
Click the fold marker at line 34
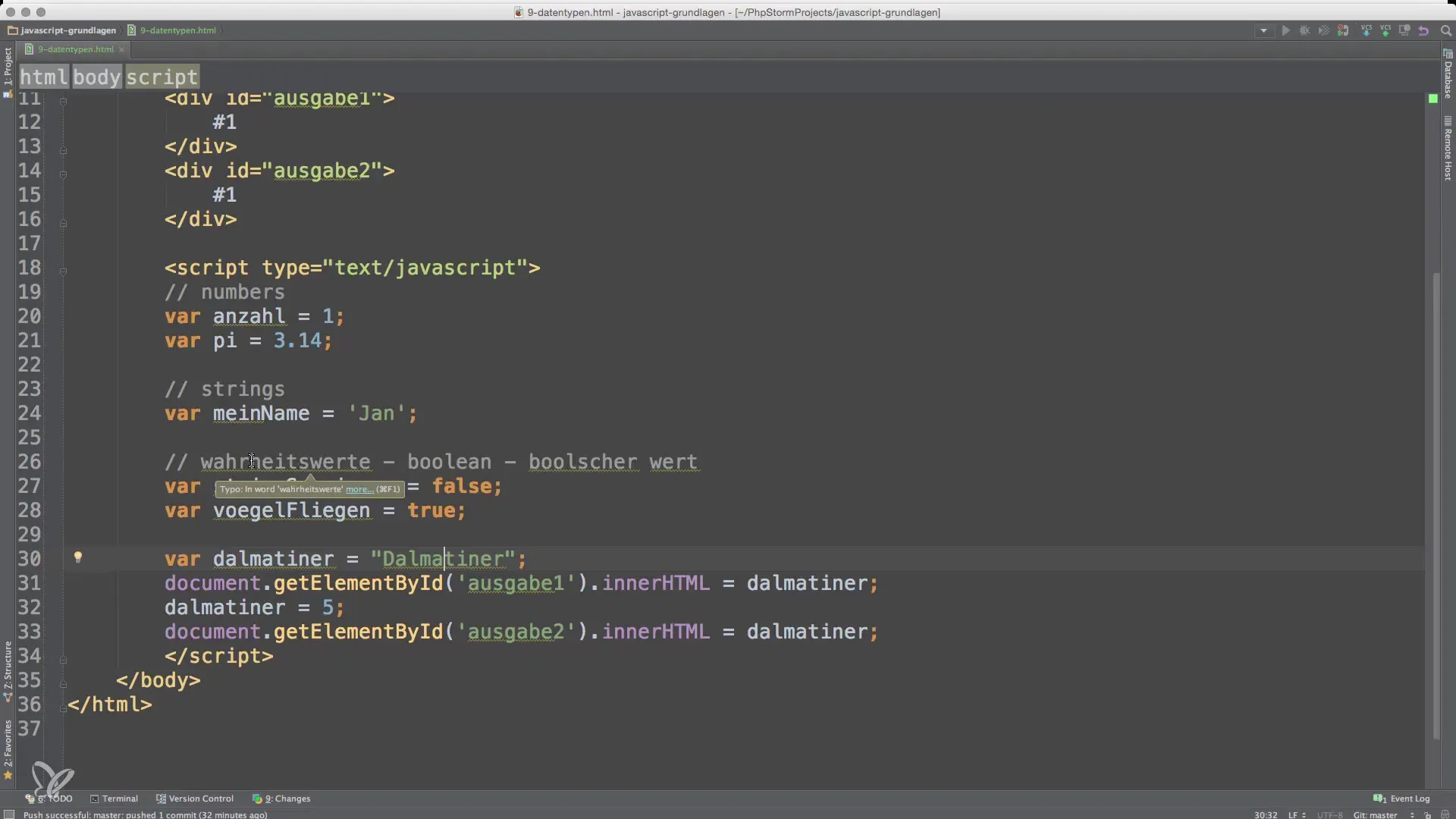63,660
